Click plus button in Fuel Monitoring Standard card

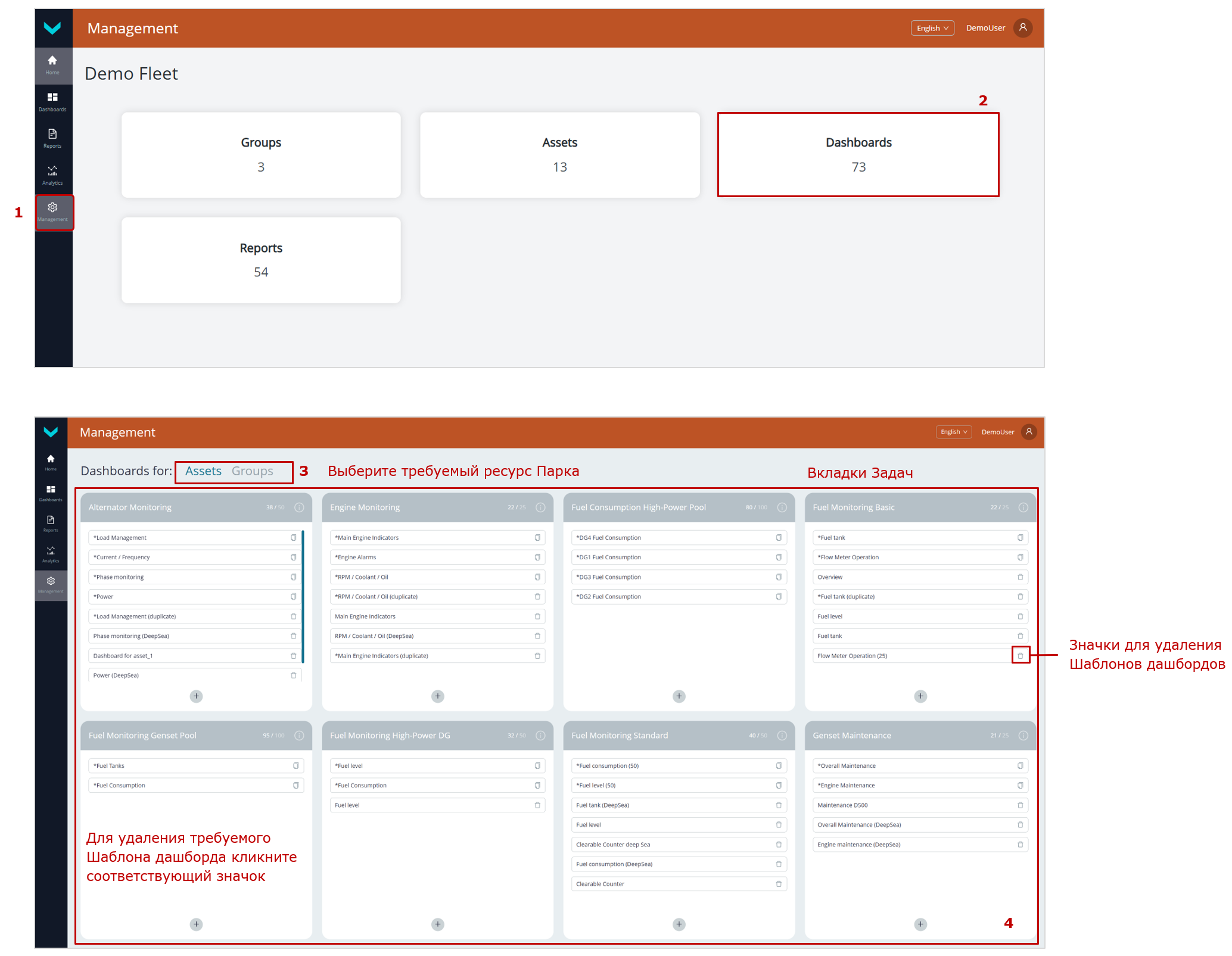click(679, 924)
